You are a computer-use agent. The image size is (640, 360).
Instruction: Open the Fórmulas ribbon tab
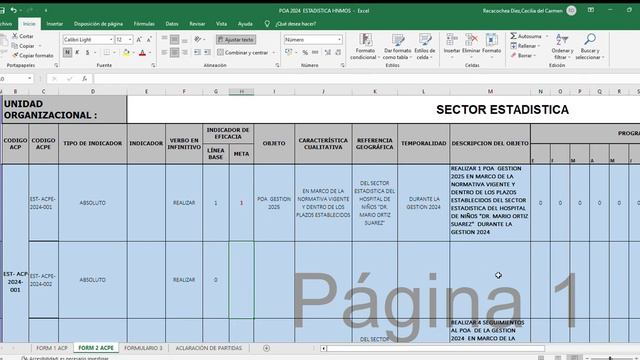point(144,24)
